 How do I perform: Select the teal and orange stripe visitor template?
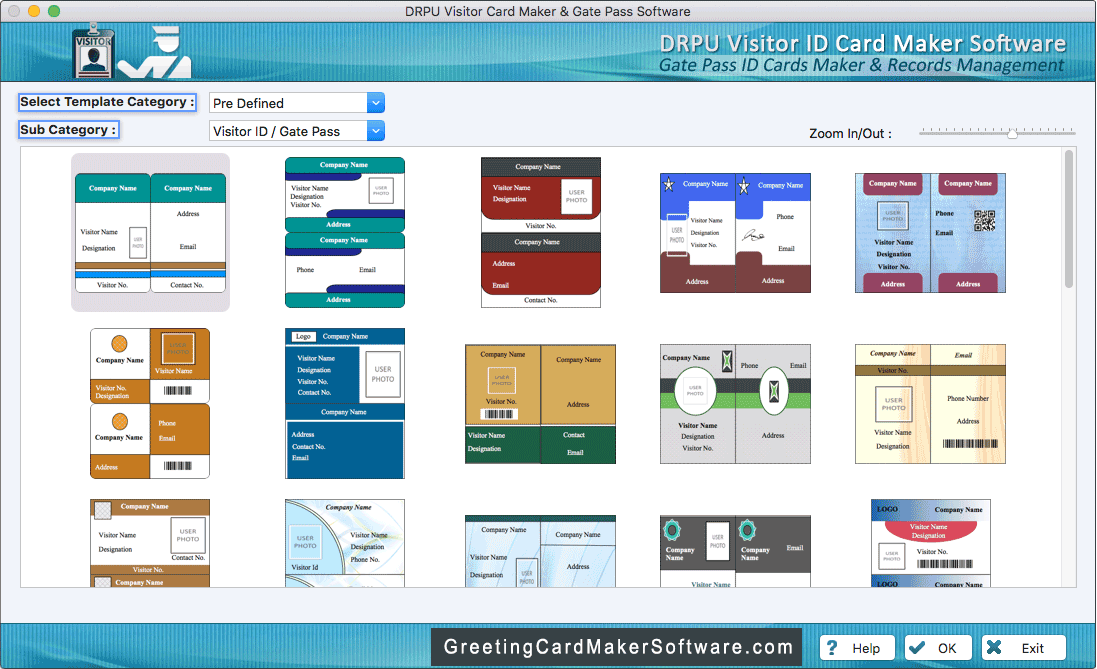click(x=150, y=232)
